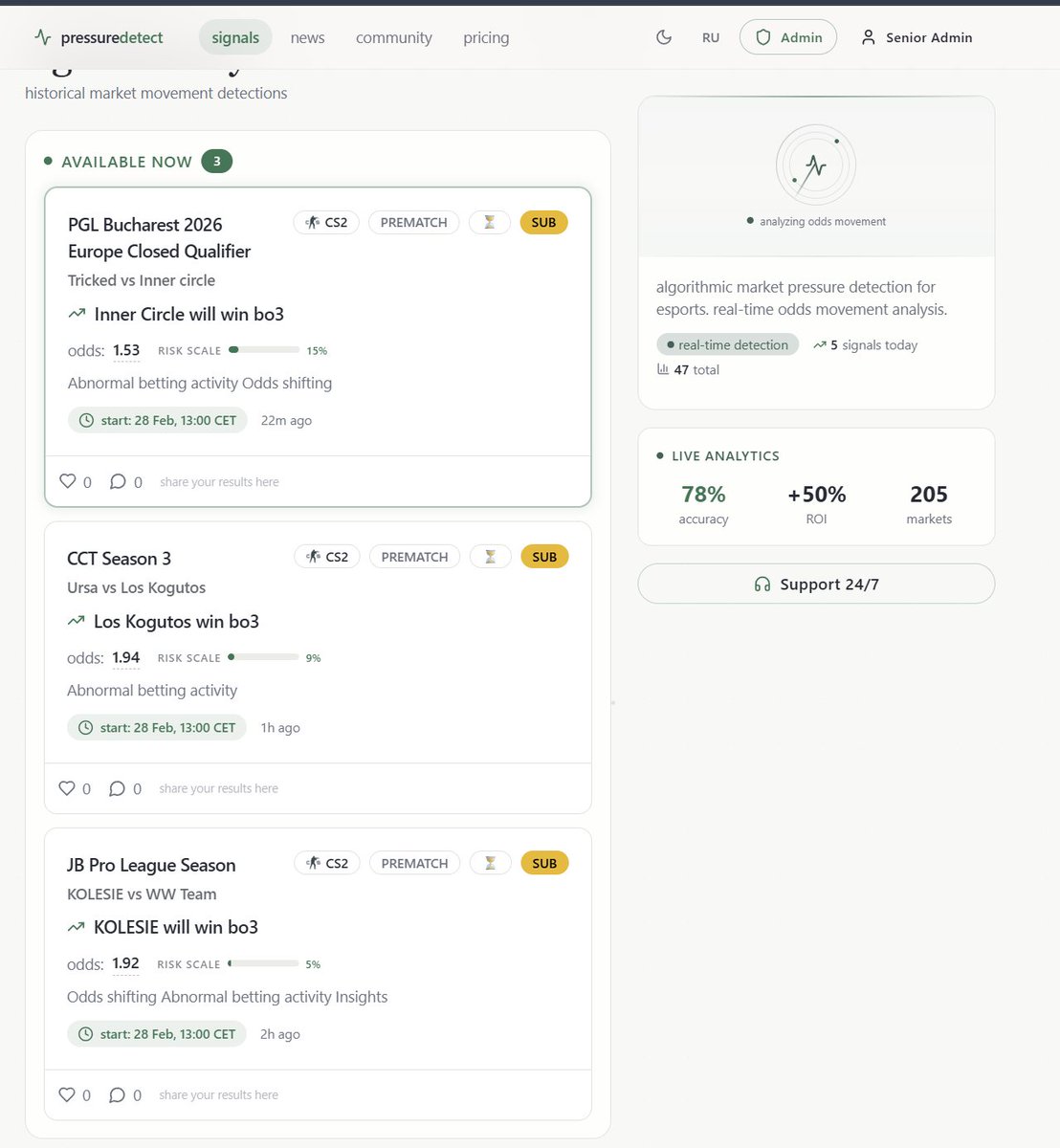Viewport: 1060px width, 1148px height.
Task: Click the odds value 1.92
Action: (x=125, y=963)
